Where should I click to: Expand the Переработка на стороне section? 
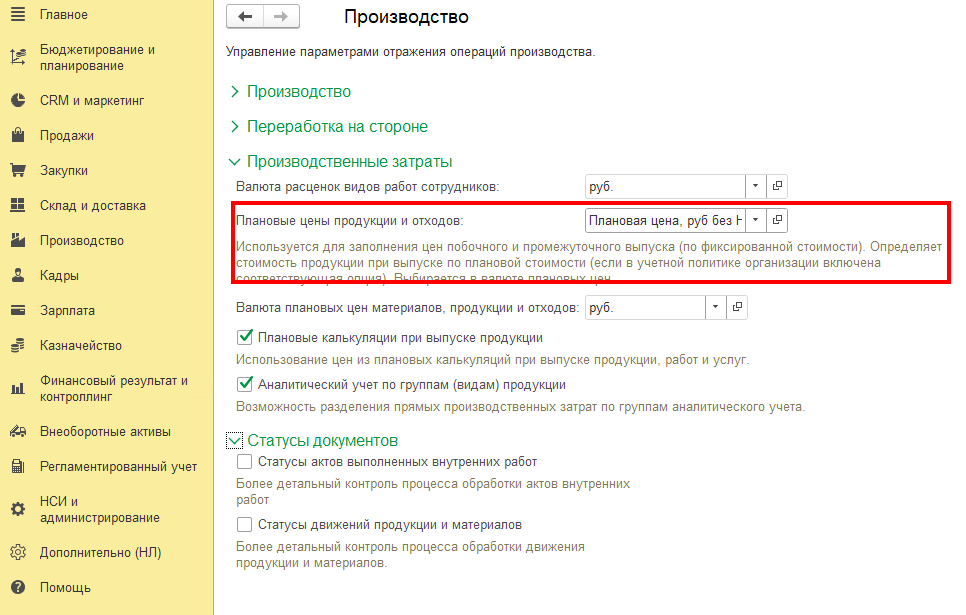(x=234, y=126)
